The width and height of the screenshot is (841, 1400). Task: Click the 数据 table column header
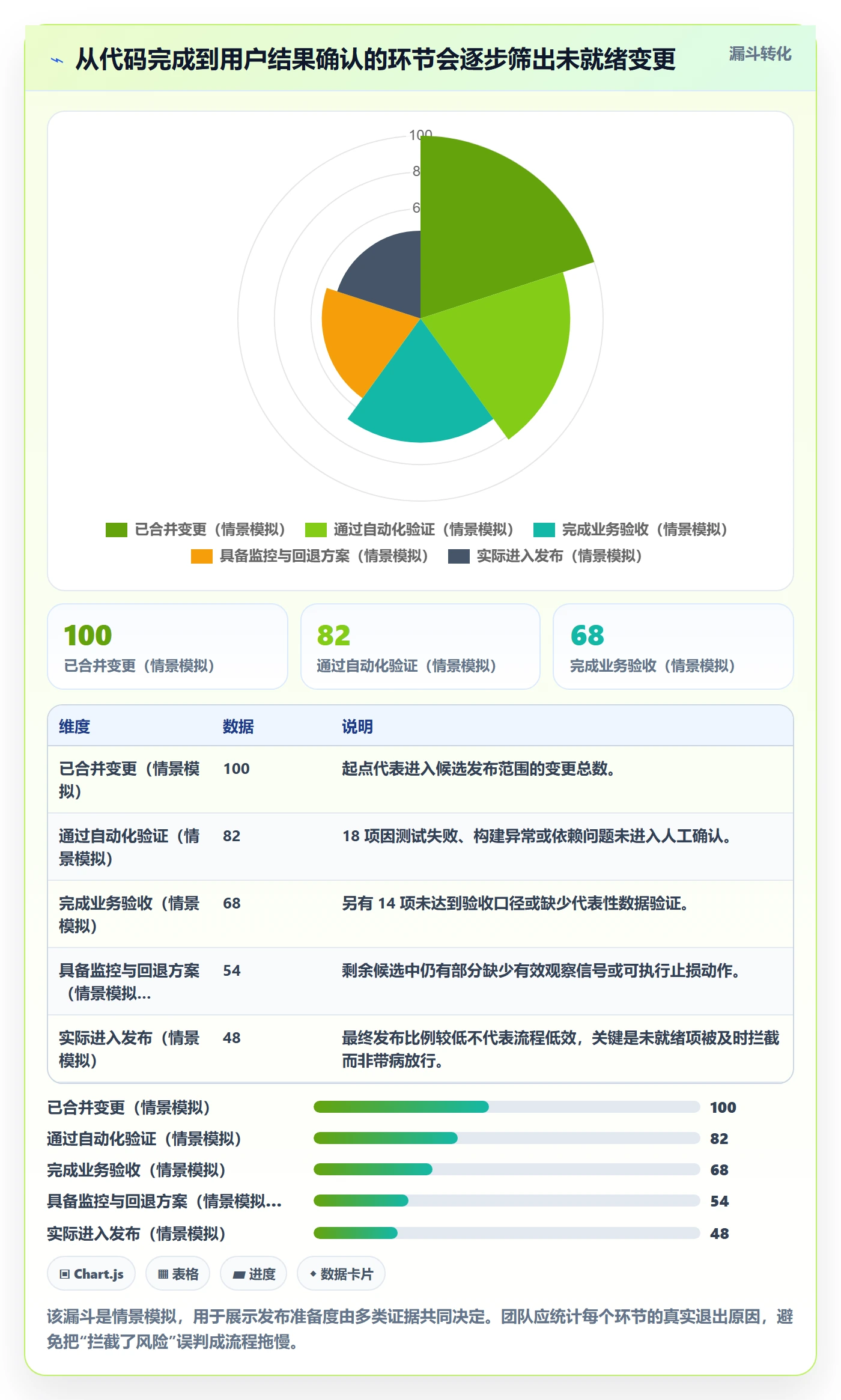pyautogui.click(x=238, y=726)
